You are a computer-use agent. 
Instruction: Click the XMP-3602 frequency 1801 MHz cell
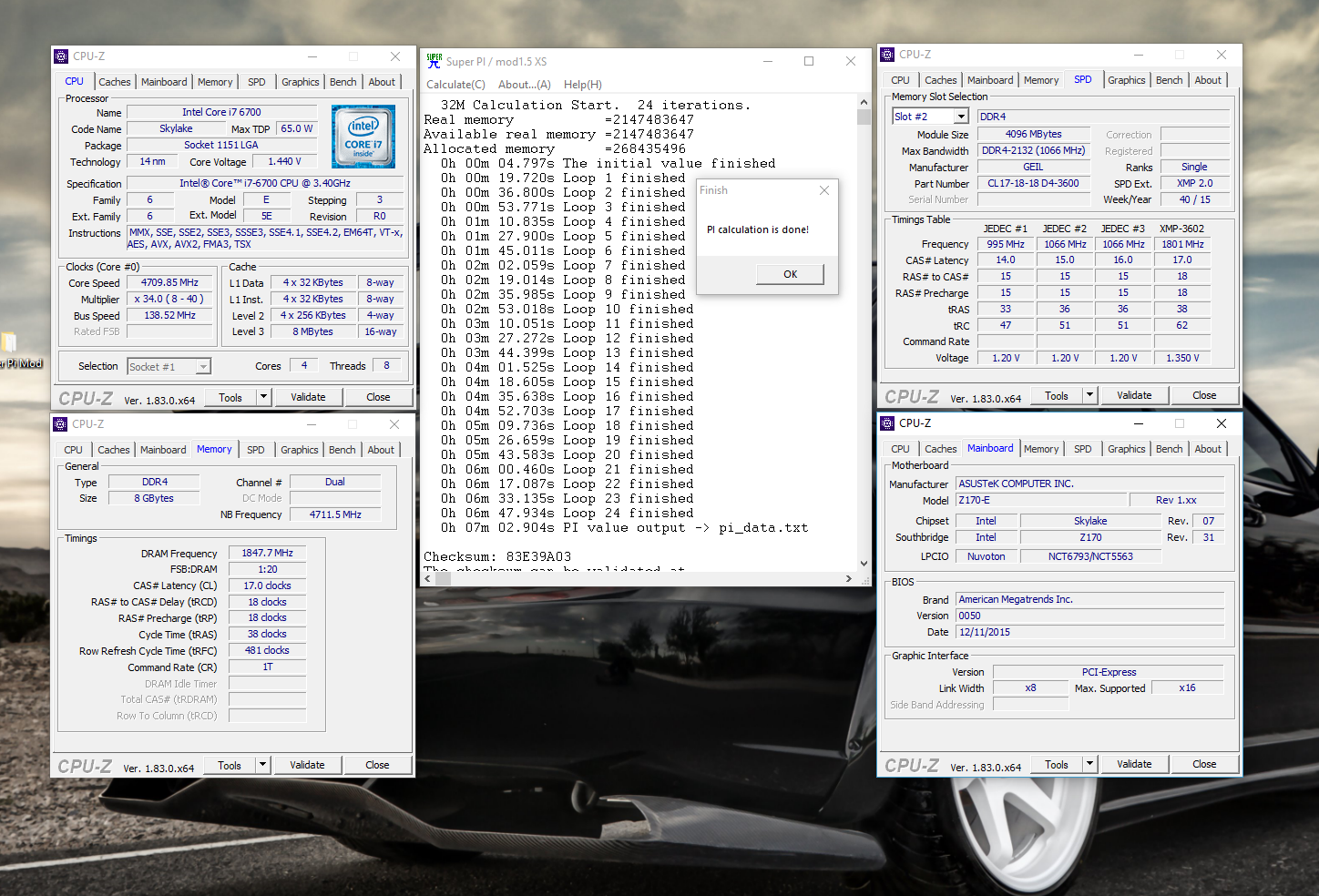pos(1182,244)
